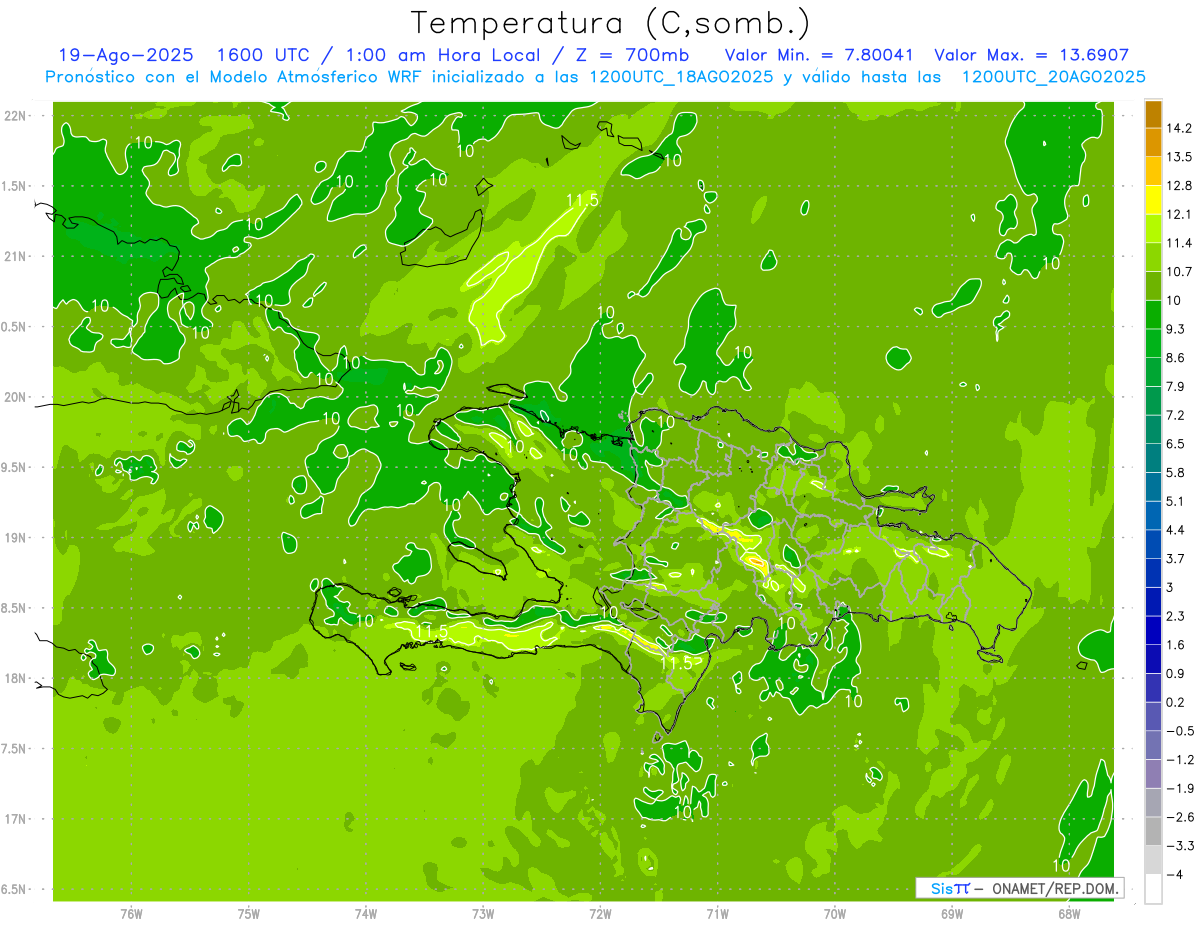Click the "69W" longitude axis label

coord(952,914)
